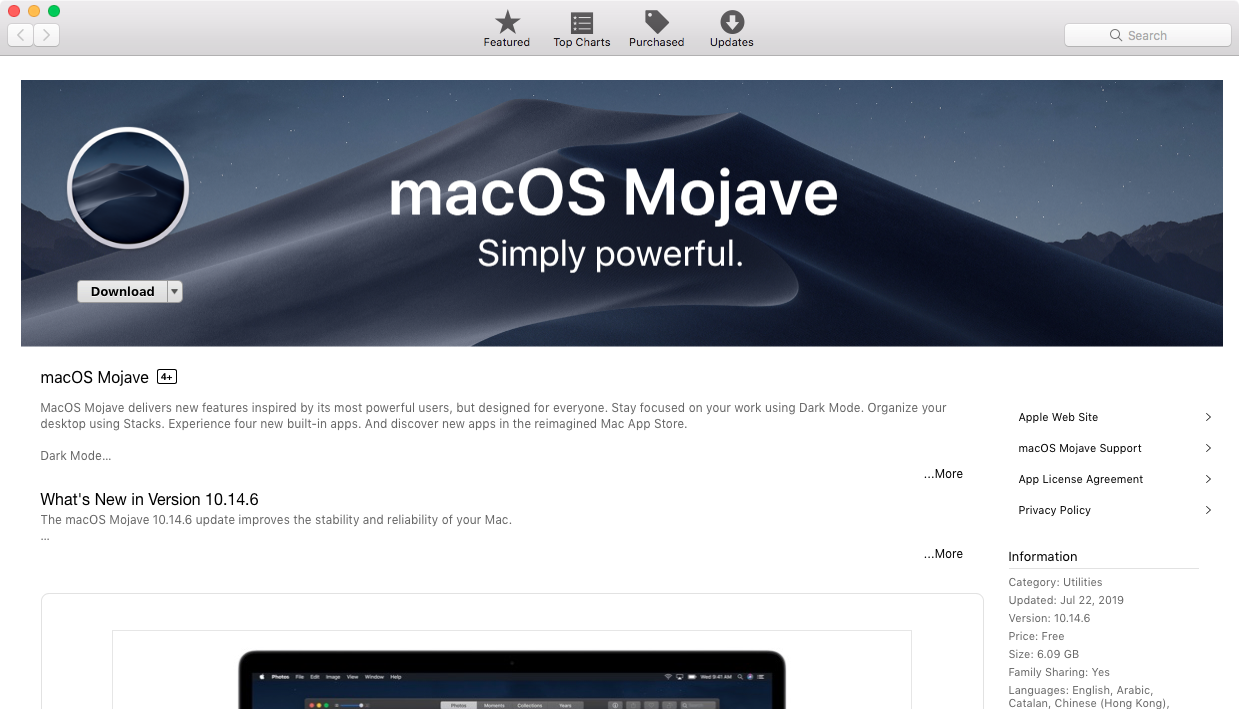The image size is (1239, 709).
Task: Click the "Dark Mode..." description text
Action: coord(76,456)
